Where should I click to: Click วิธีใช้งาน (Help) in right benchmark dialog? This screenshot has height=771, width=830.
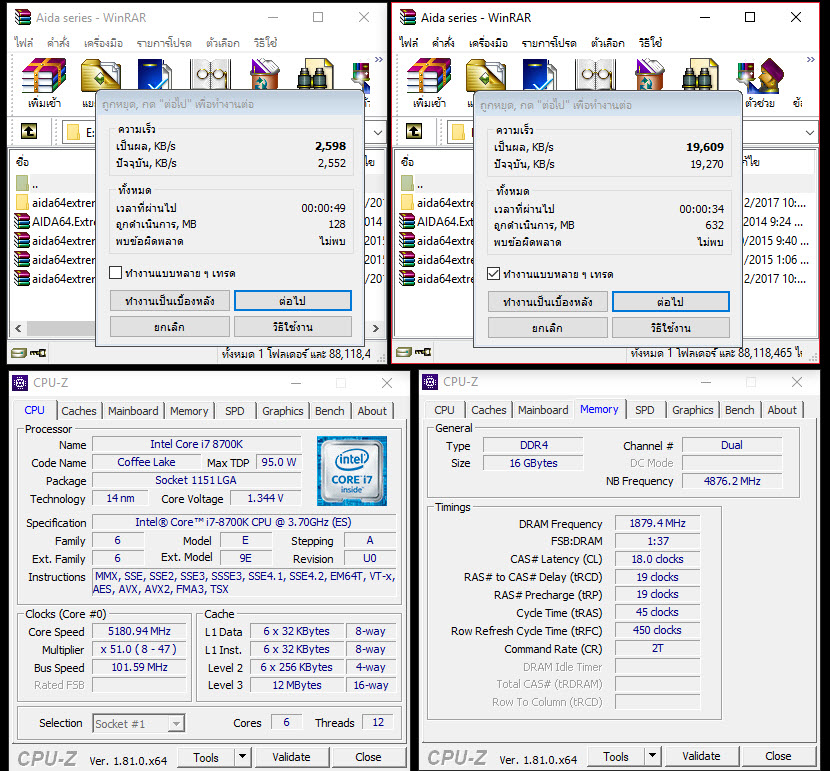[670, 328]
